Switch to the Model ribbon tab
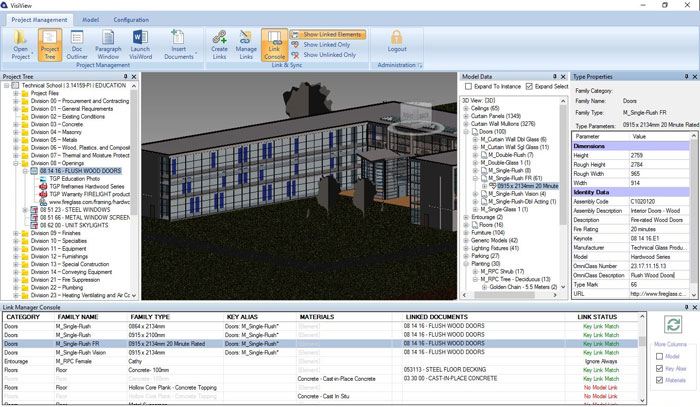 pyautogui.click(x=90, y=19)
